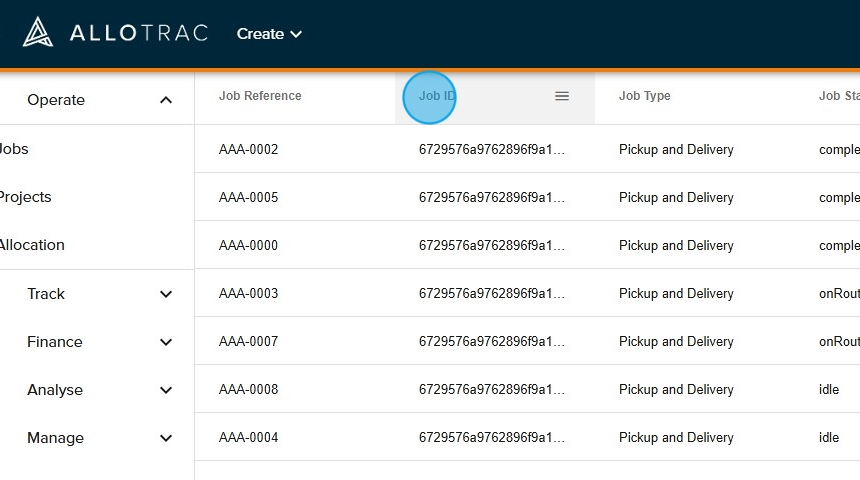Click the Job Status column header
The image size is (860, 480).
838,96
